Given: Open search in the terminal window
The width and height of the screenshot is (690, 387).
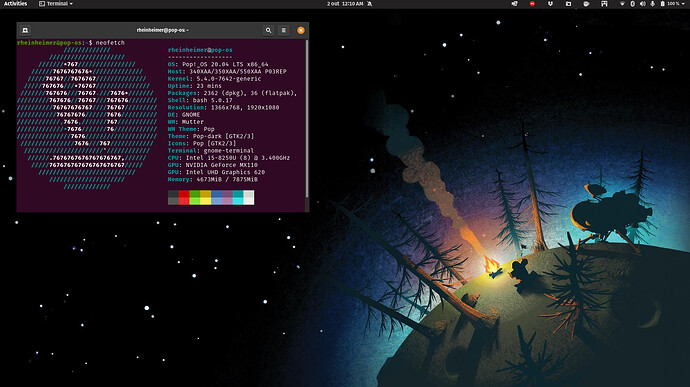Looking at the screenshot, I should point(268,30).
